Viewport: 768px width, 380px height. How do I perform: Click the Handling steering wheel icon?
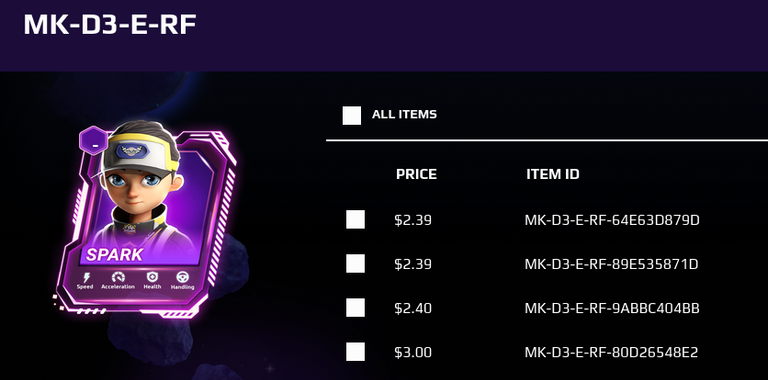(183, 277)
